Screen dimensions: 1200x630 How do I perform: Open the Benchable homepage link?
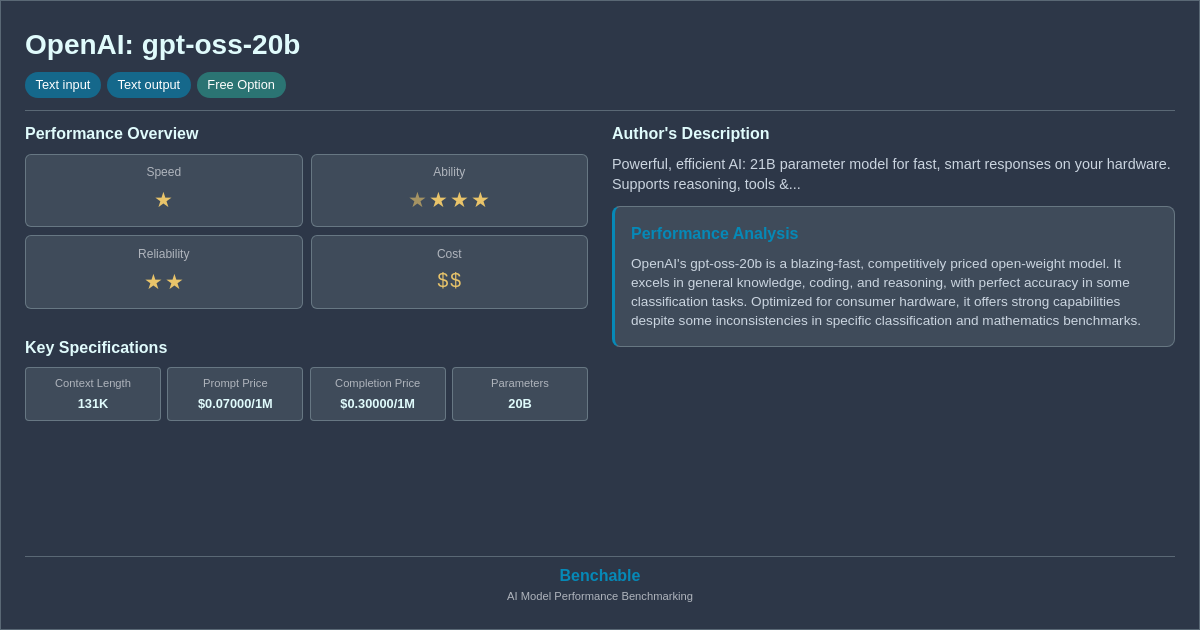pyautogui.click(x=599, y=575)
